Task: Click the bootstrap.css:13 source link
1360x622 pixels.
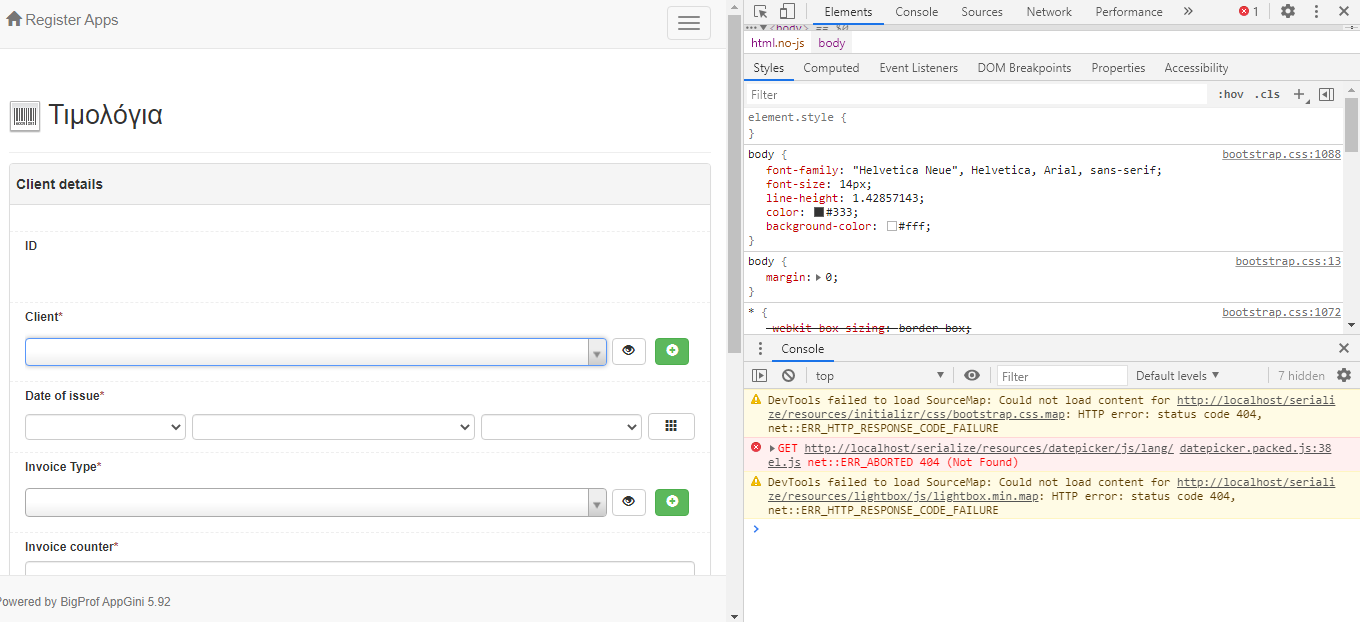Action: click(1288, 262)
